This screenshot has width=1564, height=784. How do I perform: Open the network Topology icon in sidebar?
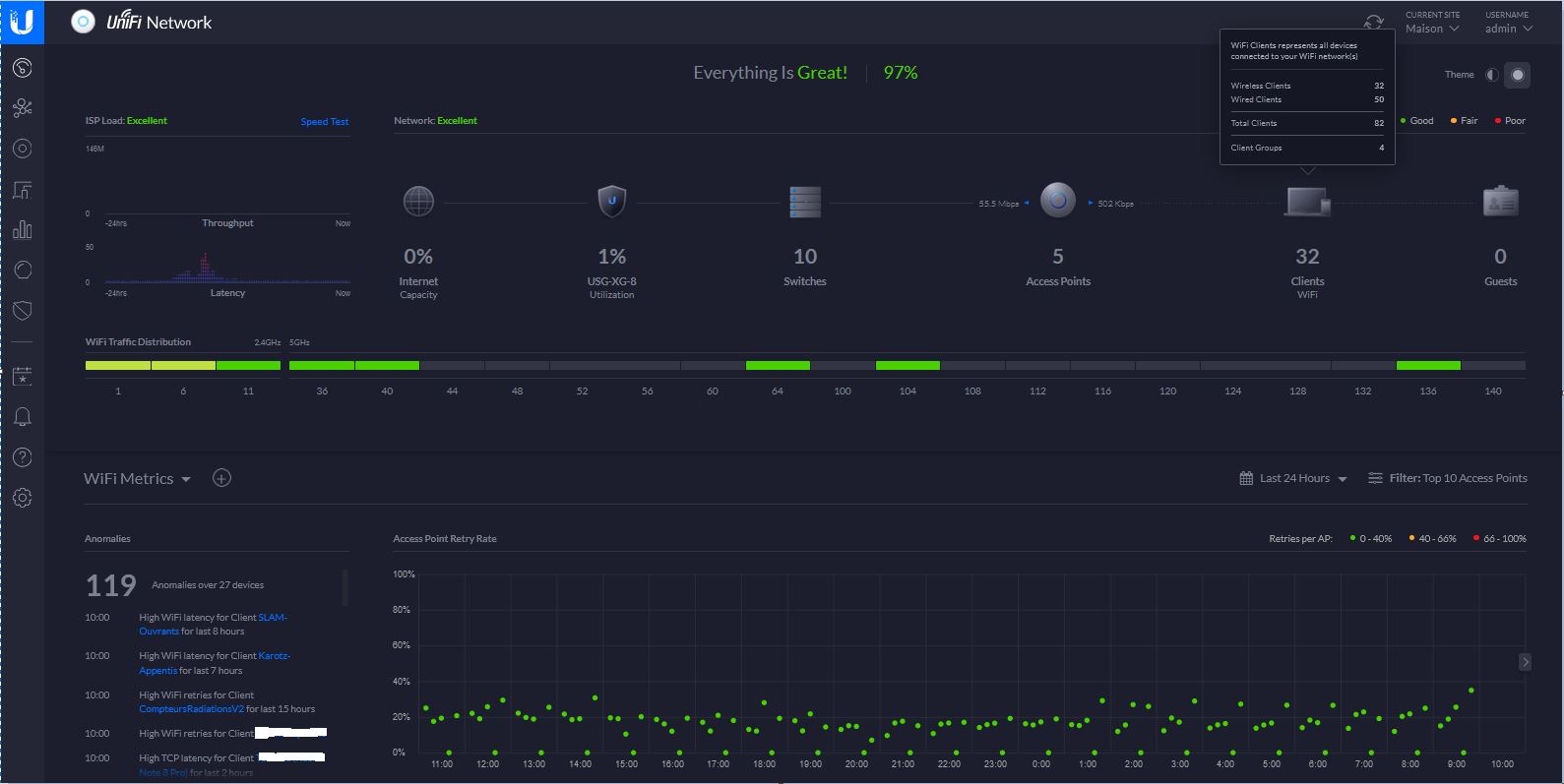tap(22, 108)
